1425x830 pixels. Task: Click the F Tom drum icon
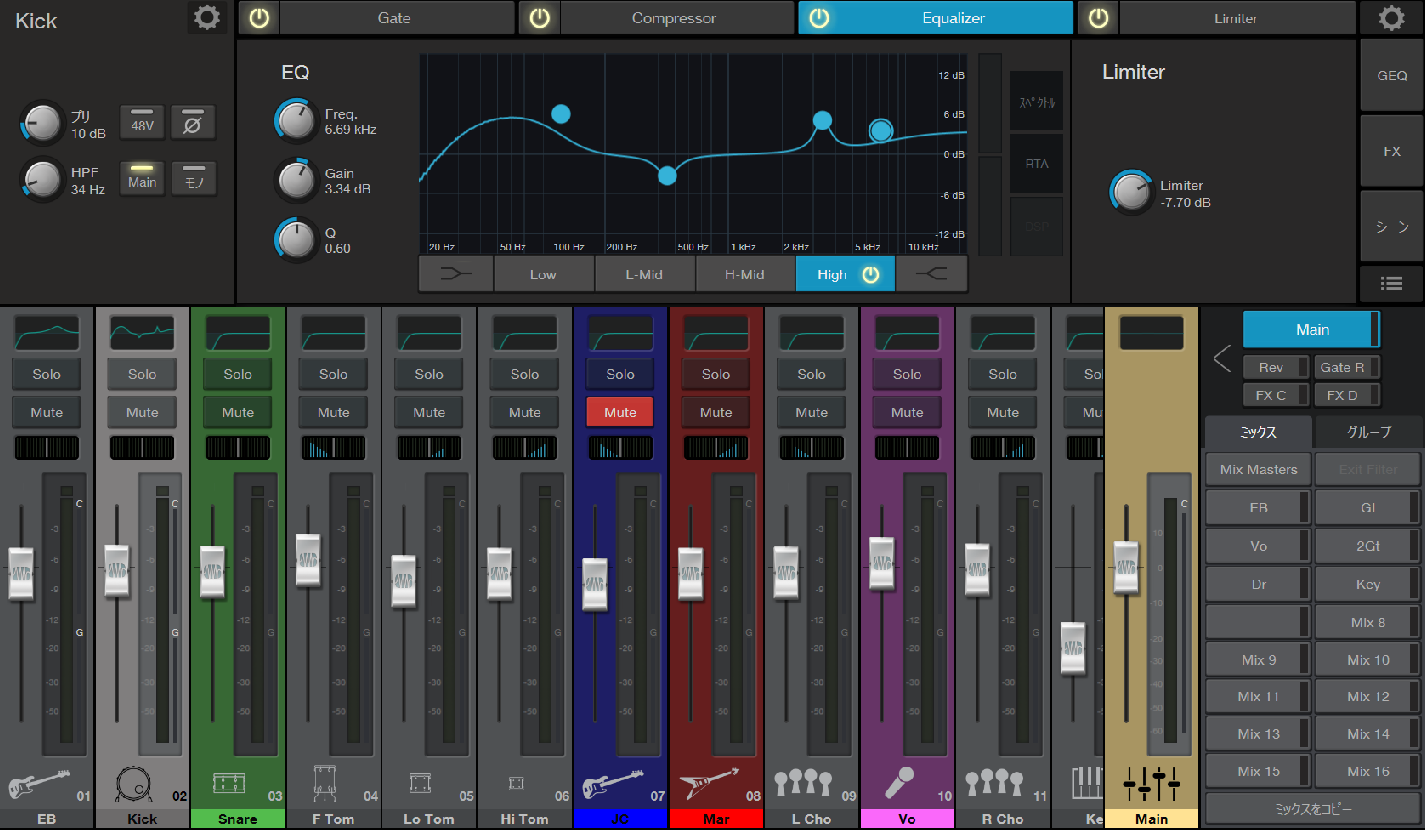point(324,783)
